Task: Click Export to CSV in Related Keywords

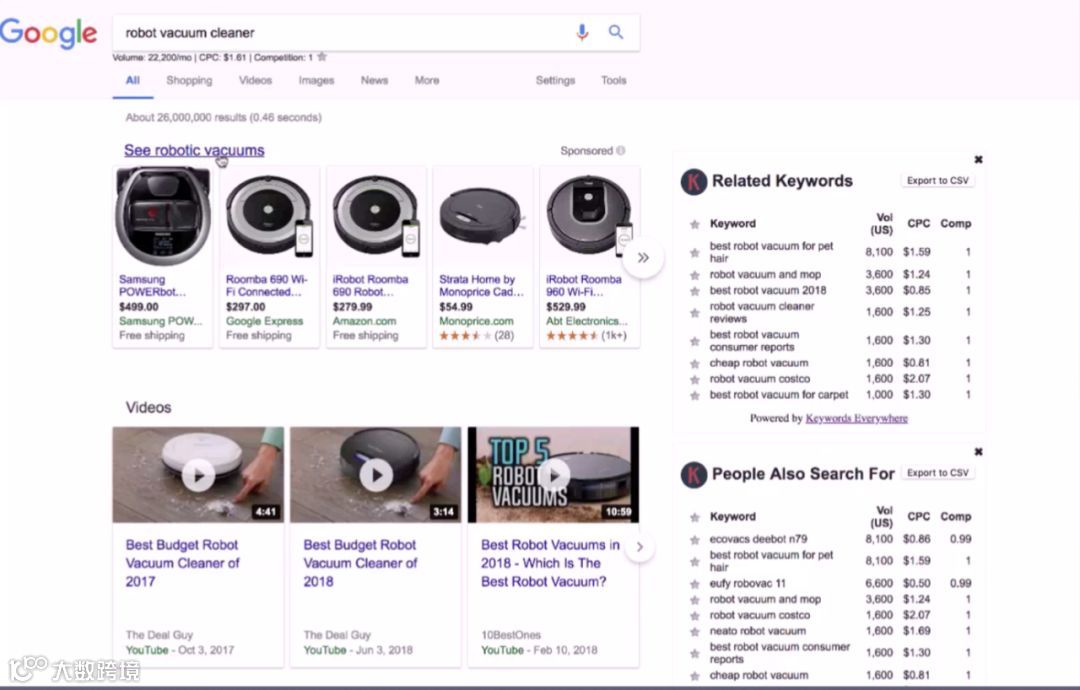Action: (937, 180)
